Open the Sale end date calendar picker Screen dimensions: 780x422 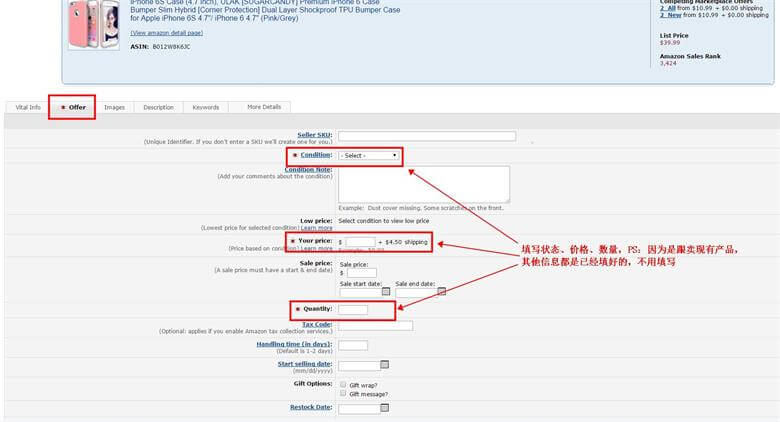pos(441,291)
